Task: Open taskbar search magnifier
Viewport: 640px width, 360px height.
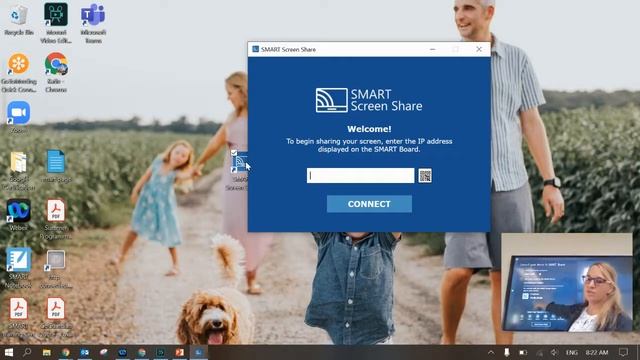Action: 27,352
